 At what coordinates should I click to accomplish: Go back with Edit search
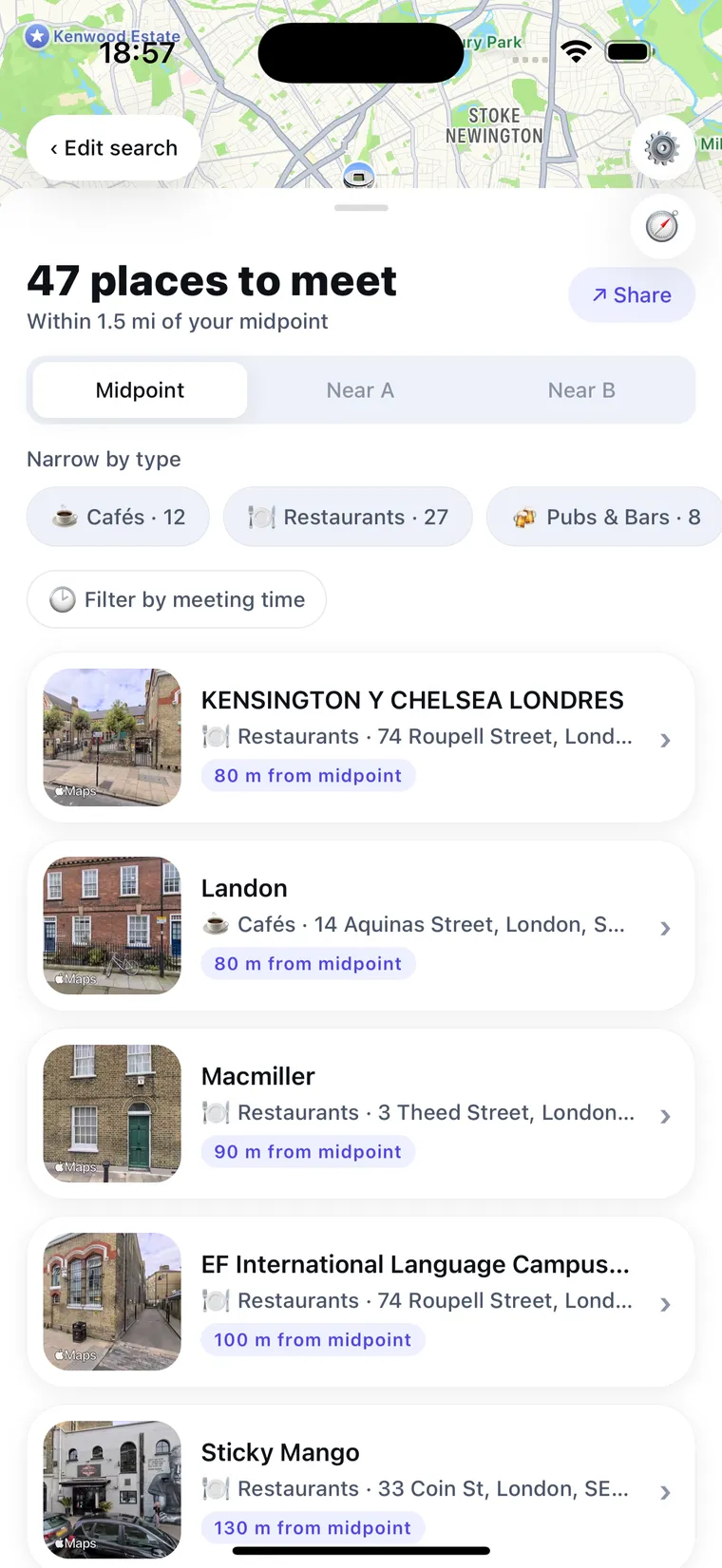coord(114,148)
